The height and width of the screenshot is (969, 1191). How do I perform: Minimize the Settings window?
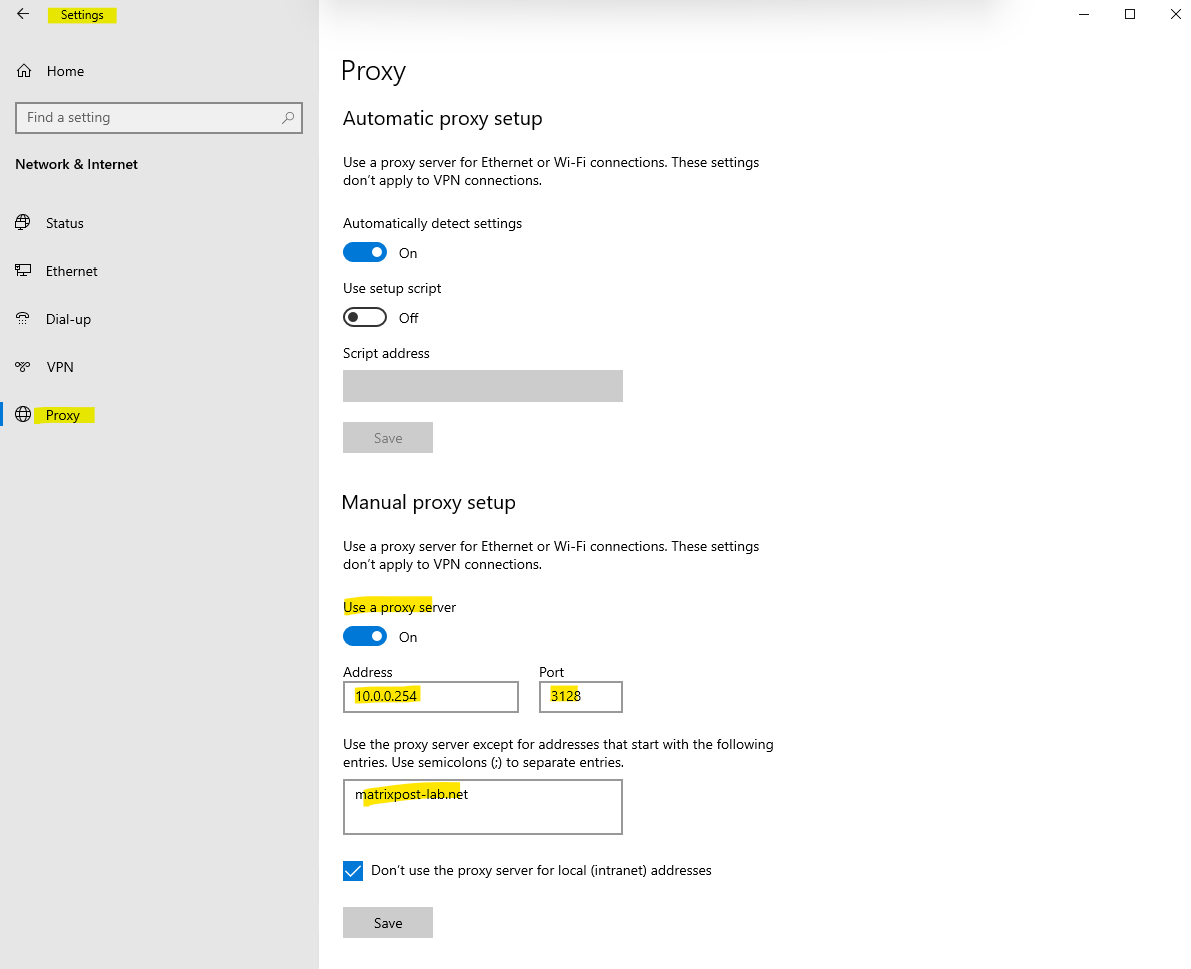pyautogui.click(x=1084, y=14)
